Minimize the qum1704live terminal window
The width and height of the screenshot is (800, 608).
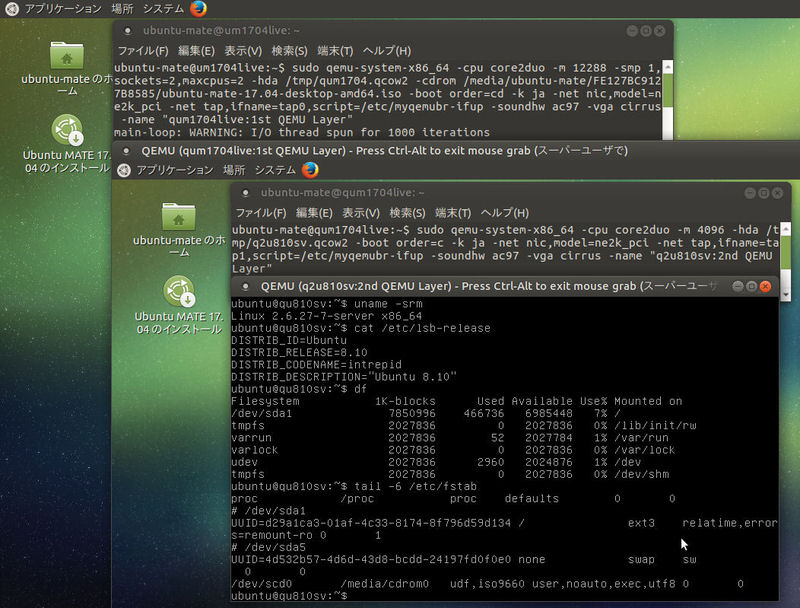point(749,193)
